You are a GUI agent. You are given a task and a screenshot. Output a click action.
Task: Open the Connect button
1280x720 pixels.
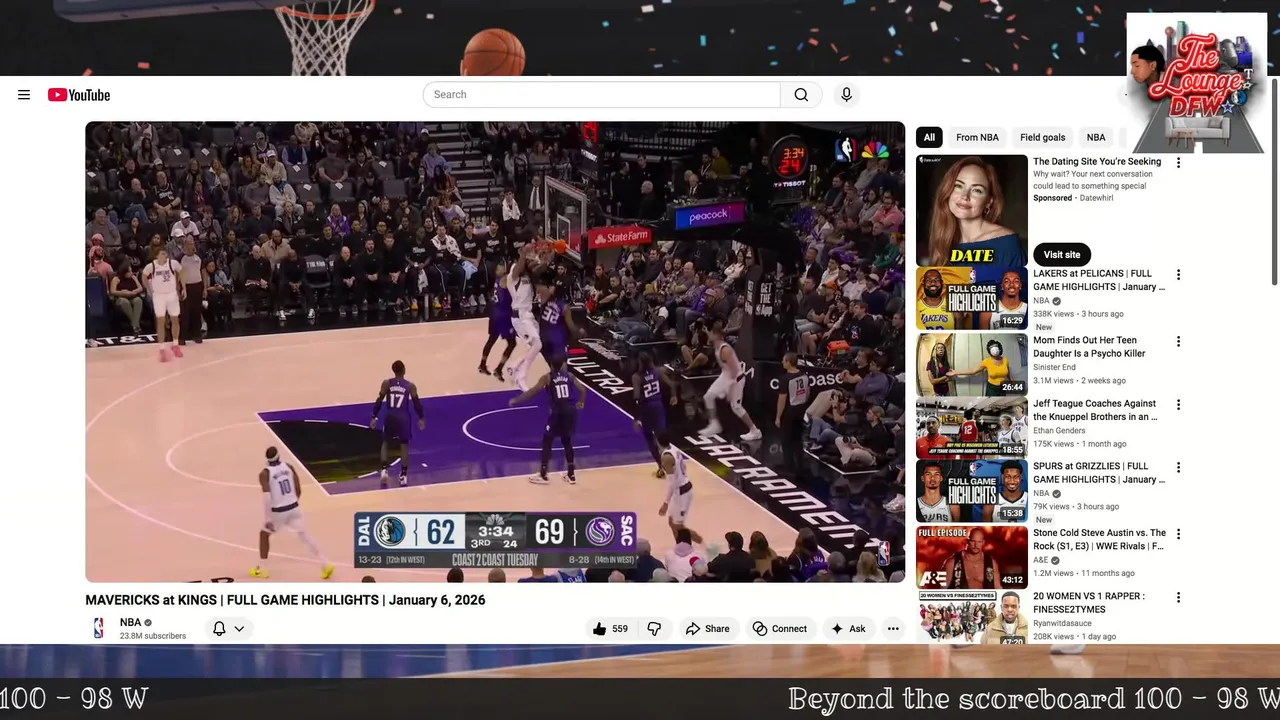[x=780, y=629]
